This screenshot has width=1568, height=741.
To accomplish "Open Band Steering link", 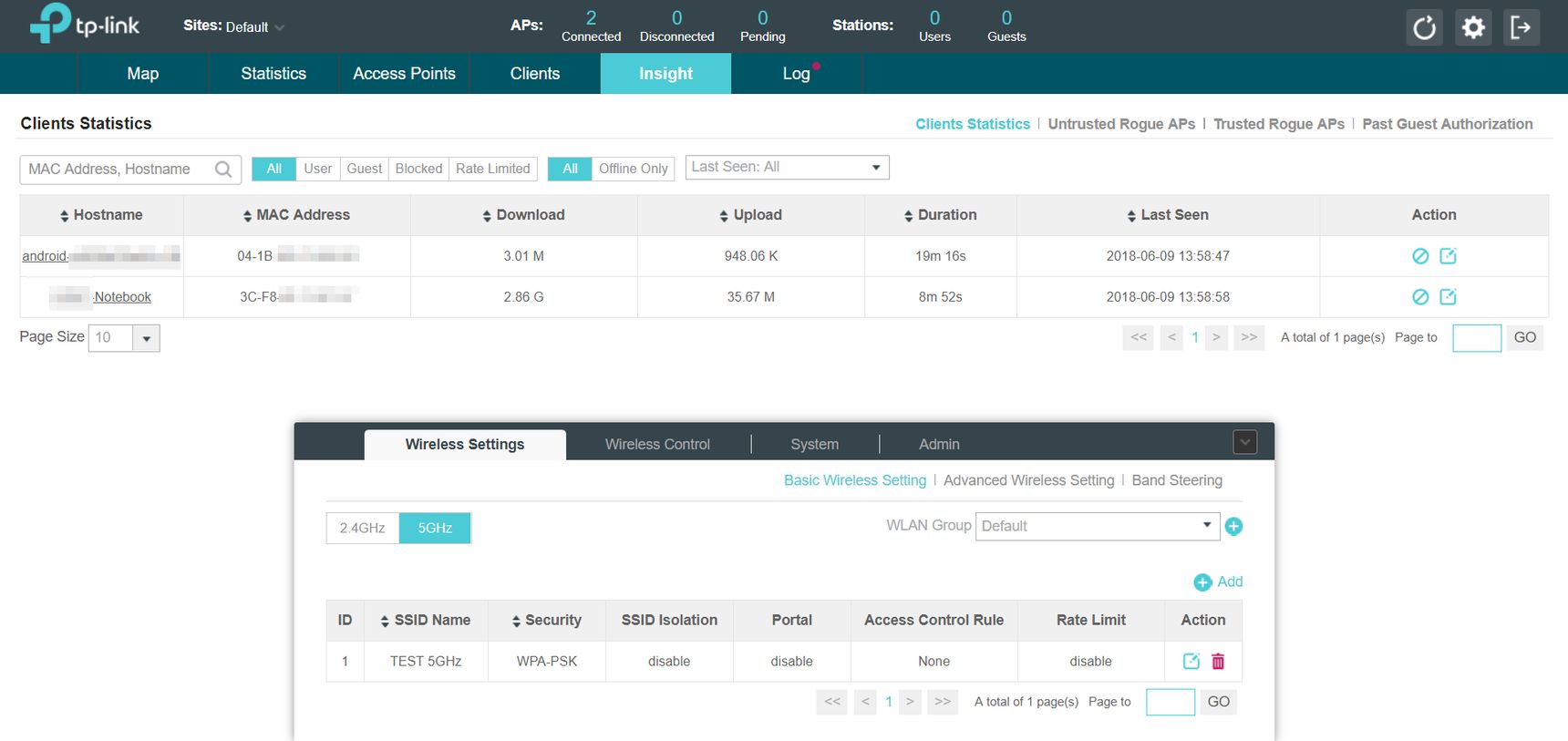I will click(x=1177, y=480).
